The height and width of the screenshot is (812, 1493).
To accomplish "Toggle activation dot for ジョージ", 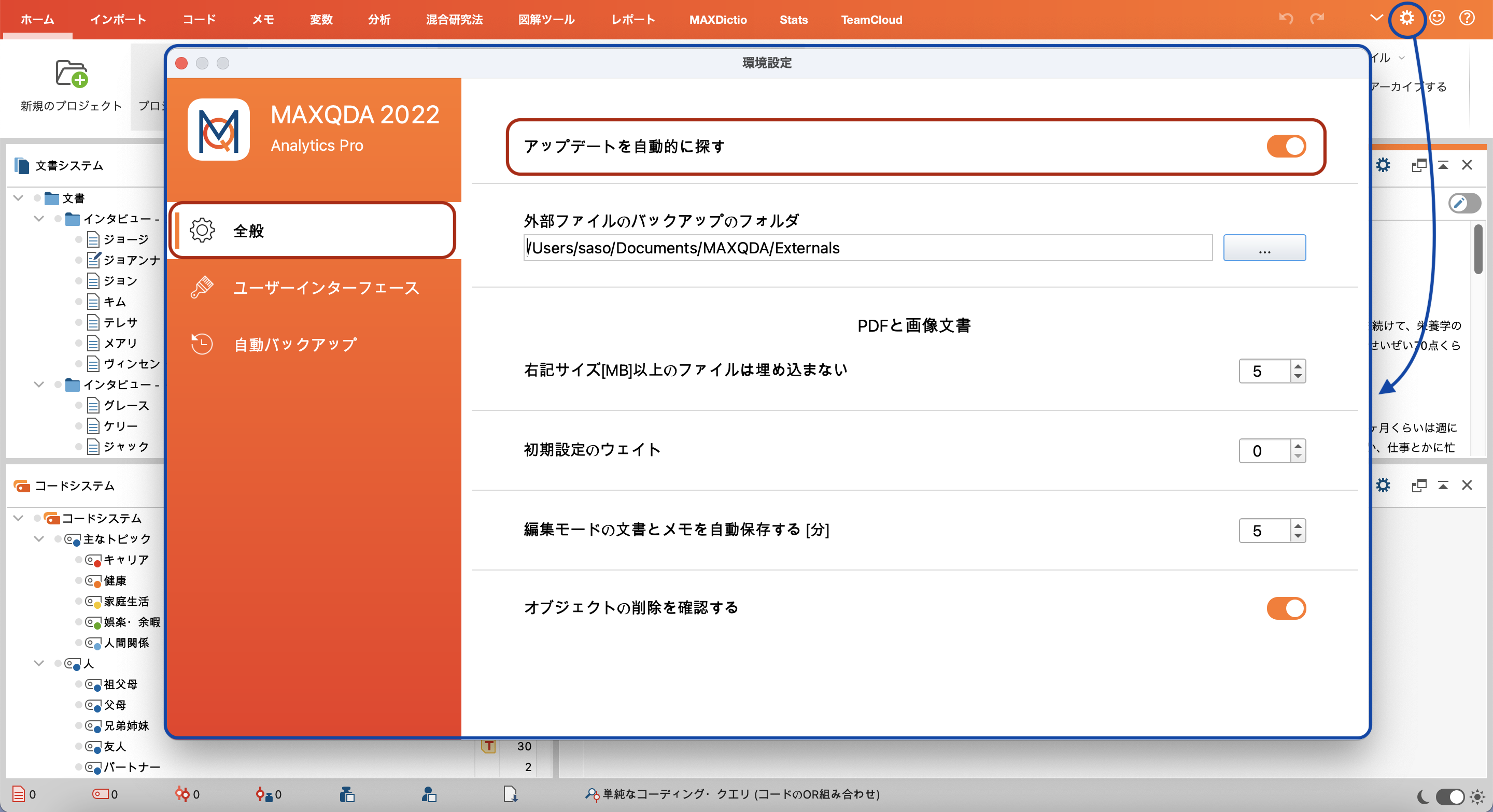I will click(x=79, y=239).
